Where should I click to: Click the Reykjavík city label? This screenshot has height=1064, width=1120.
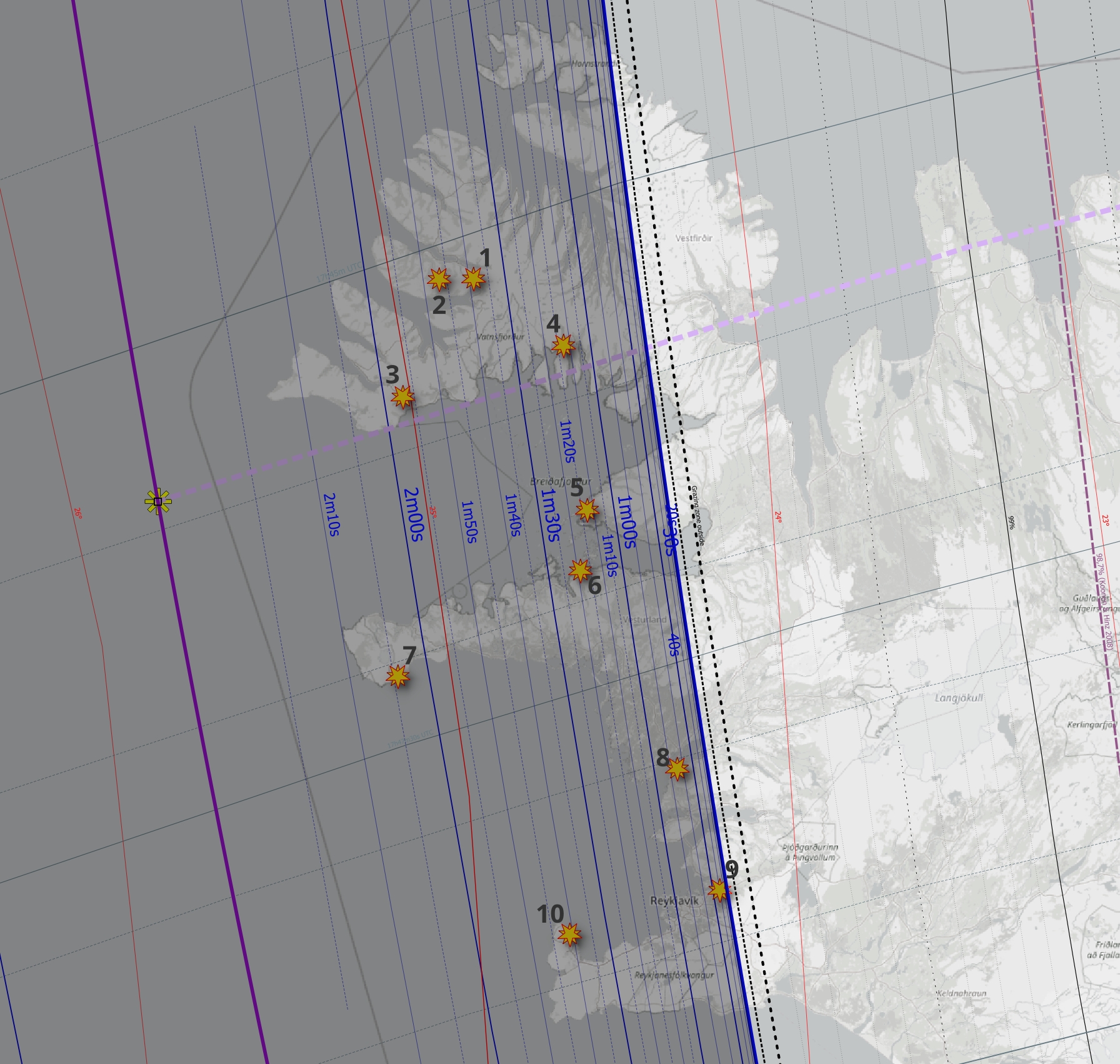pos(674,901)
